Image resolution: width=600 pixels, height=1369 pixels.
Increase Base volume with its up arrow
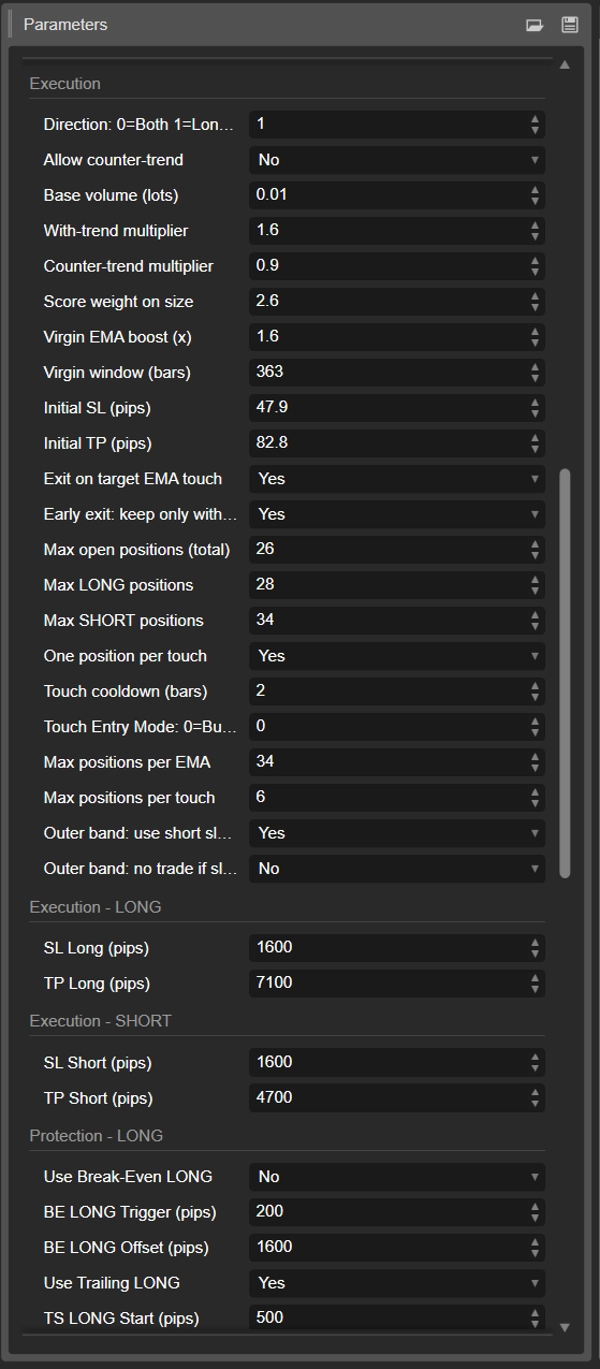535,190
